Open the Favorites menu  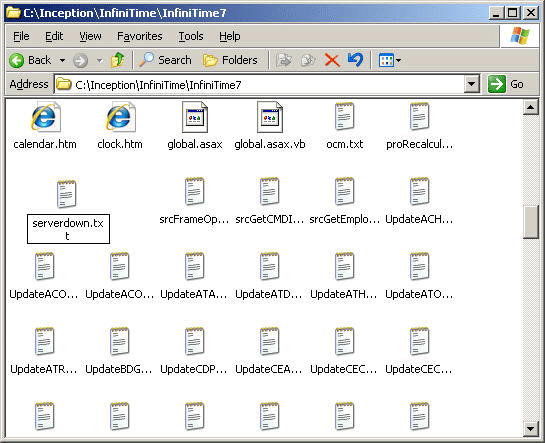[140, 36]
